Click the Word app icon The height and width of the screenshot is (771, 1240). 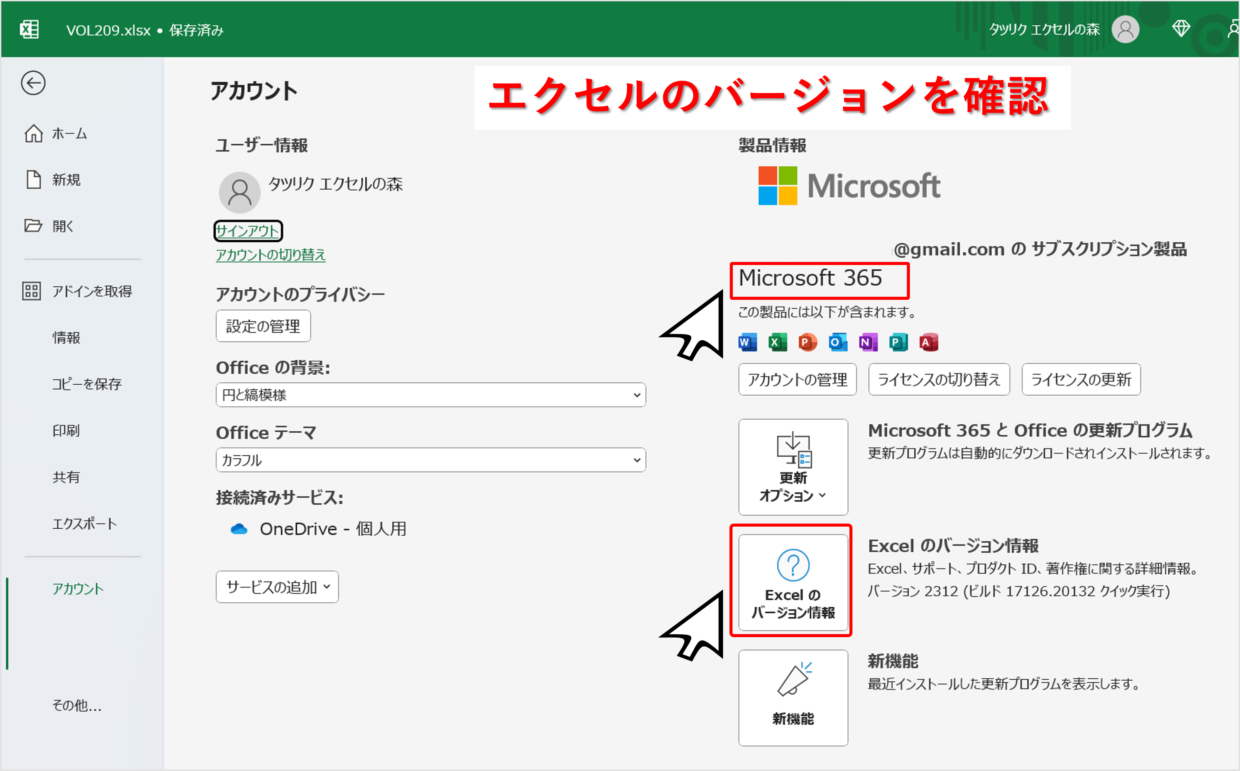tap(748, 343)
